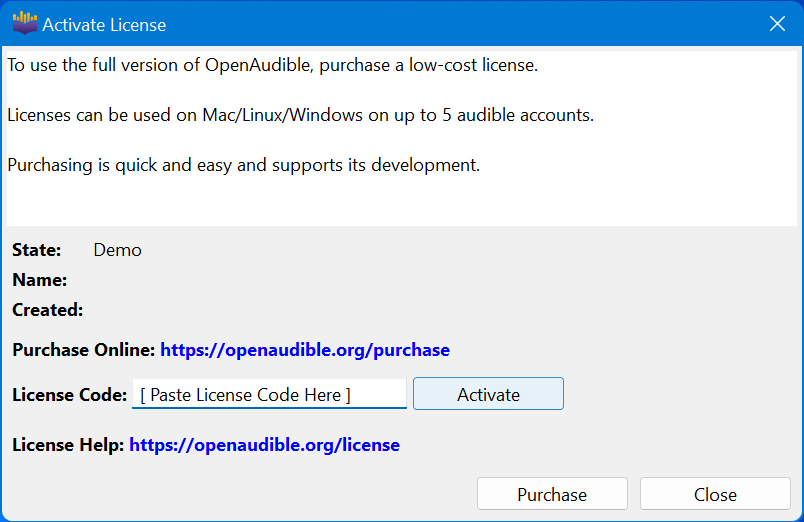804x522 pixels.
Task: Click the License Code label
Action: pyautogui.click(x=69, y=394)
